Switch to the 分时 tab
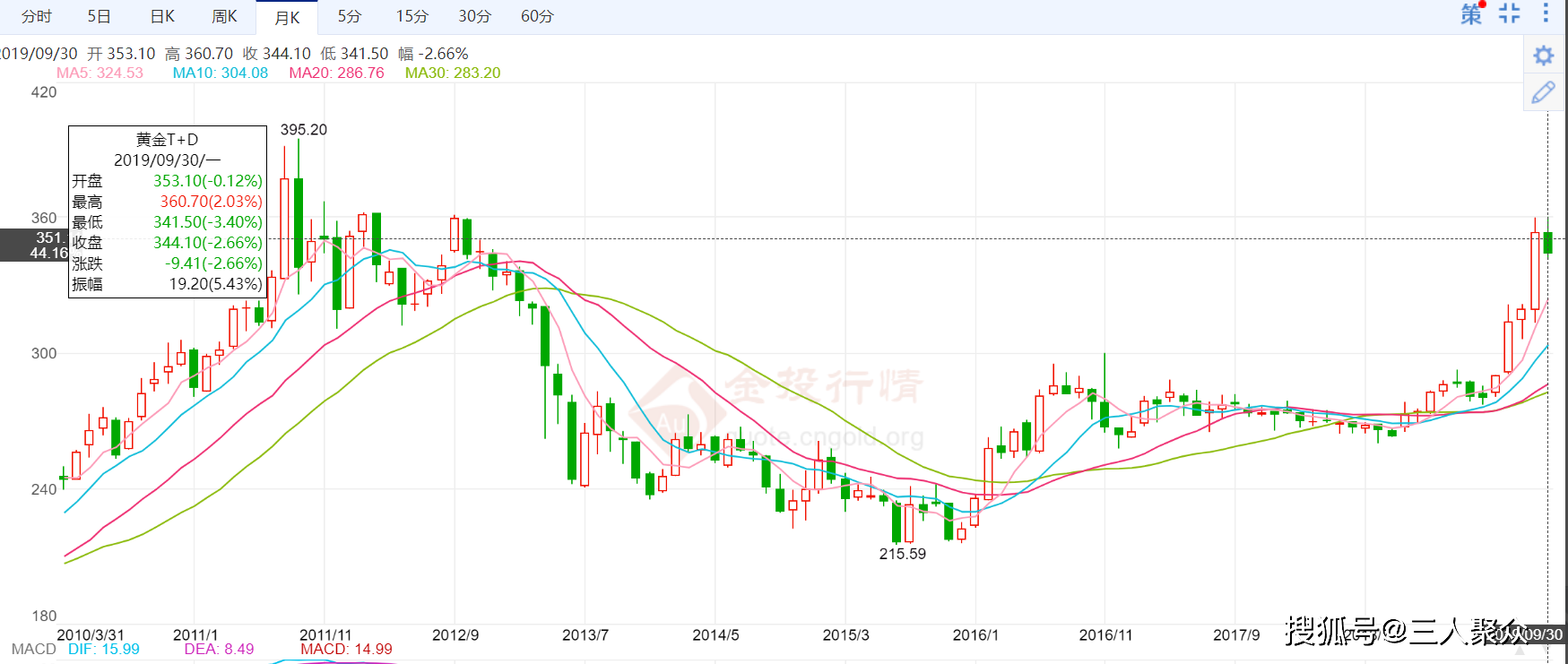The width and height of the screenshot is (1568, 664). [x=37, y=16]
